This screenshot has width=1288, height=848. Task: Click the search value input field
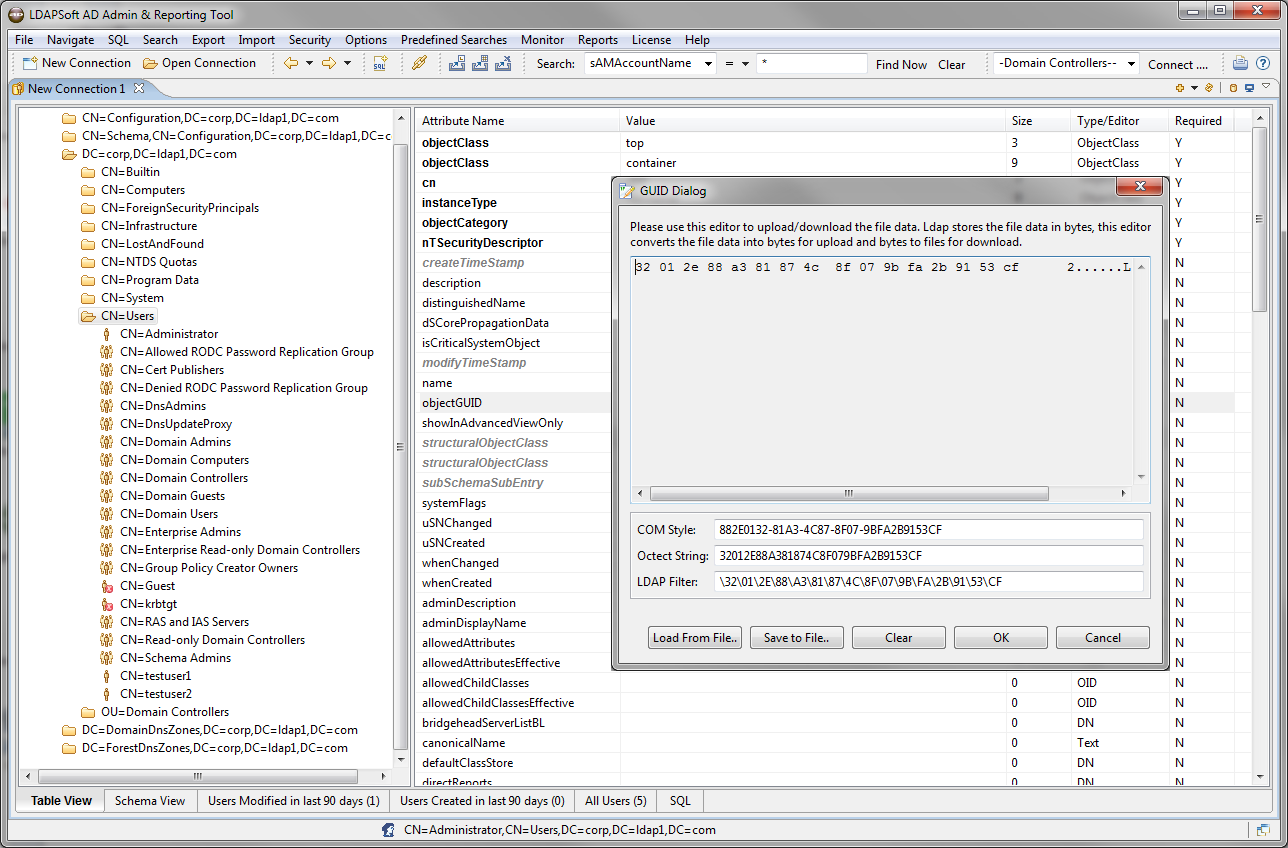811,63
